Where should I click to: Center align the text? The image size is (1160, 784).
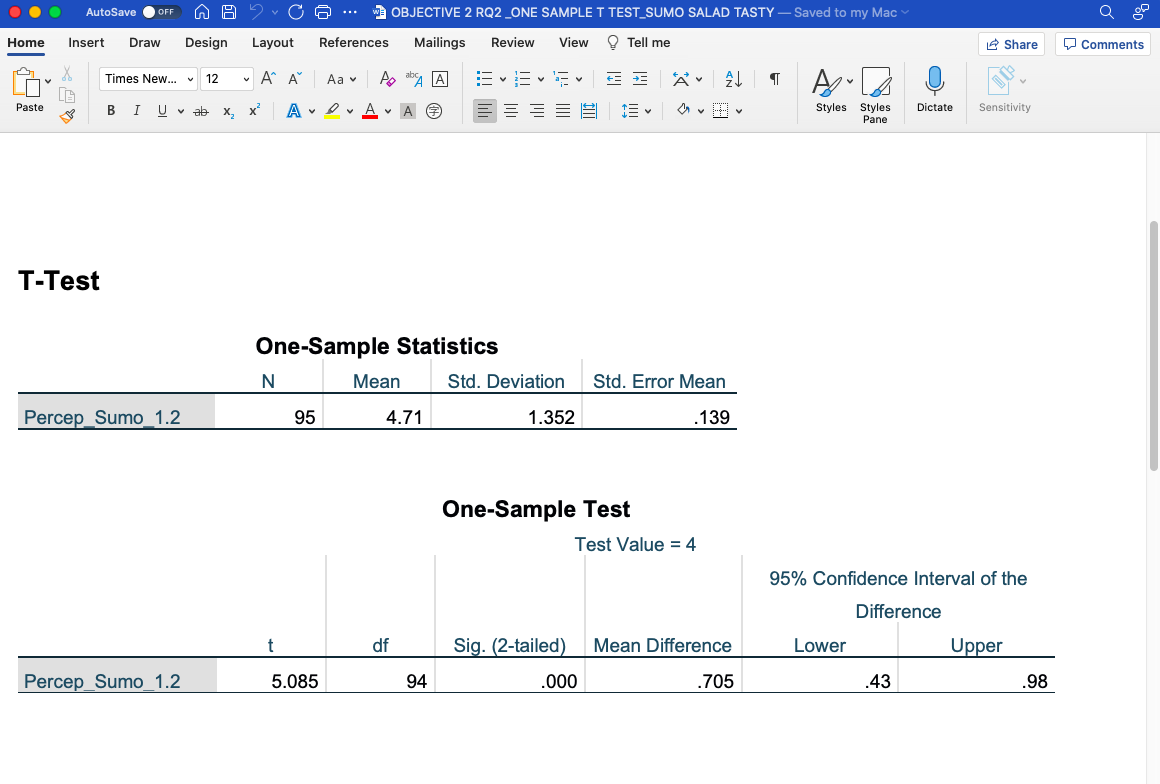[510, 111]
